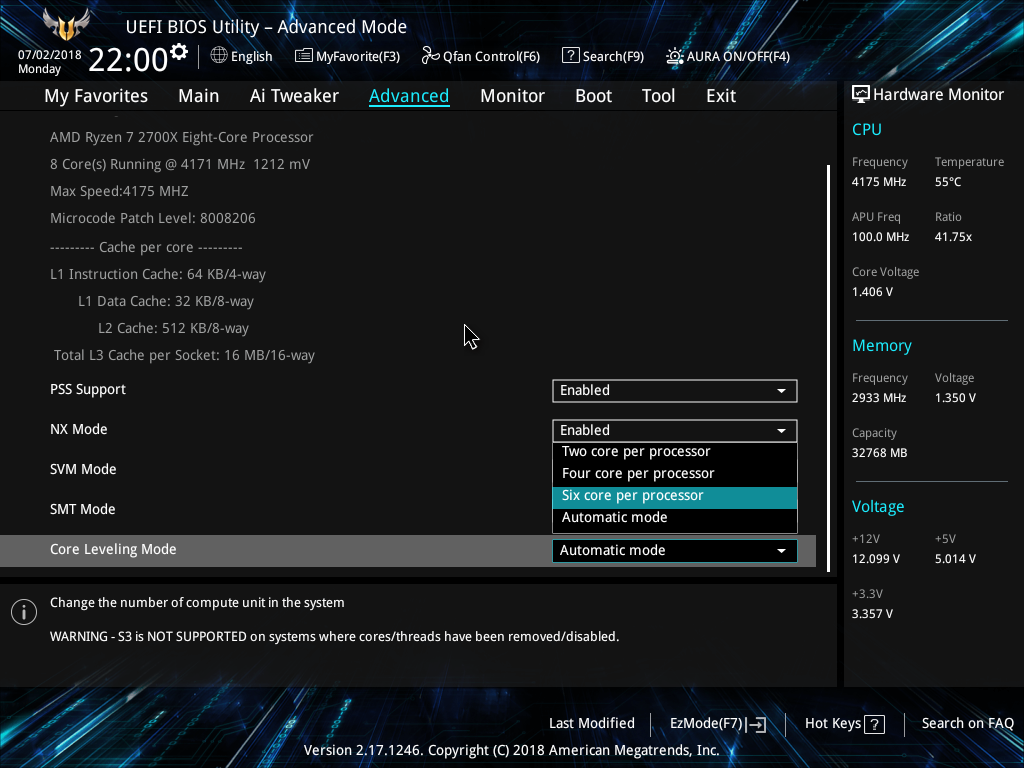Select the SMT Mode setting label
1024x768 pixels.
coord(82,509)
